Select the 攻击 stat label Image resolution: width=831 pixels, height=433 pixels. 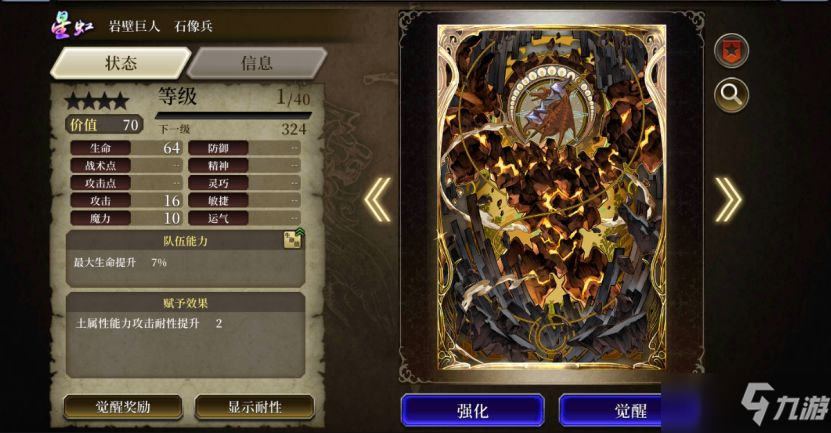pos(101,200)
